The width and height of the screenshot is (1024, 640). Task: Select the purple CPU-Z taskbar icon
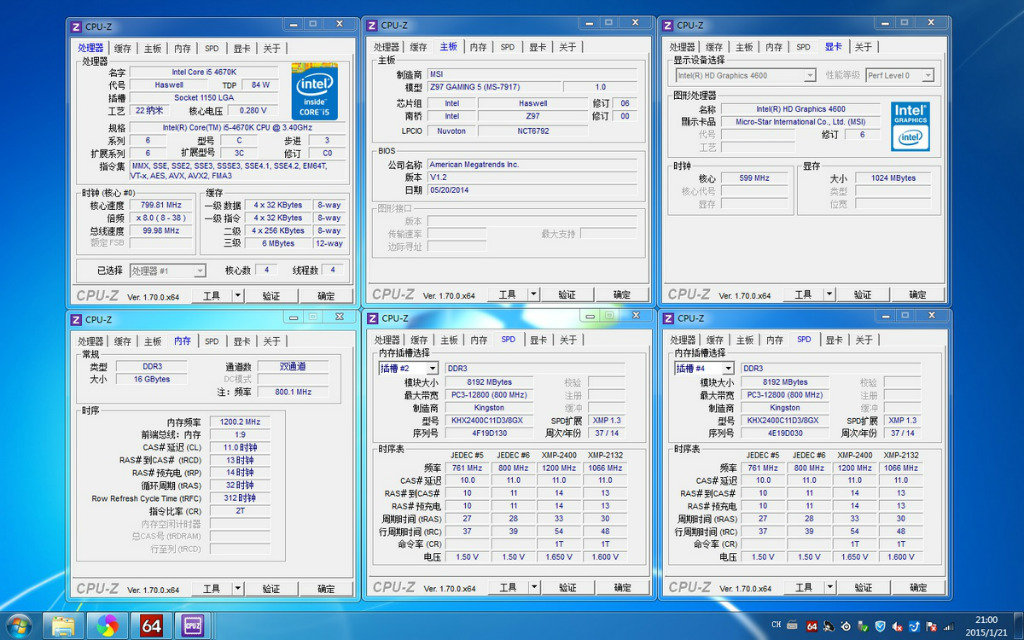tap(193, 626)
